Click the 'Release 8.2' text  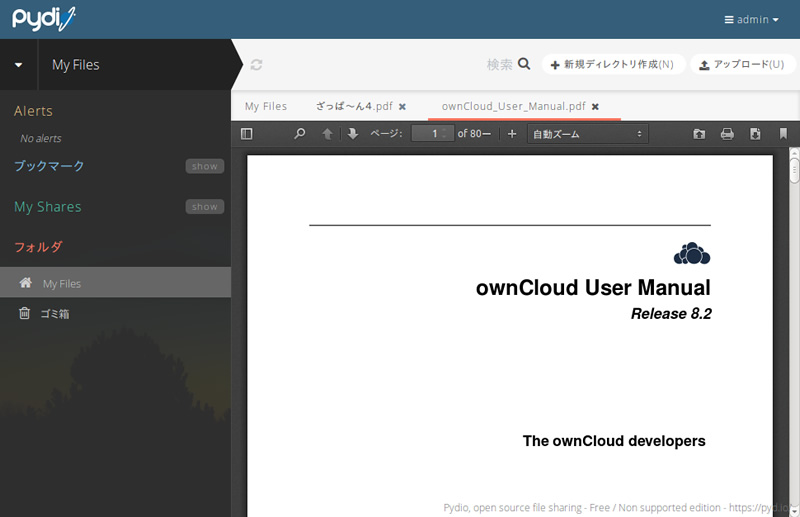click(671, 313)
